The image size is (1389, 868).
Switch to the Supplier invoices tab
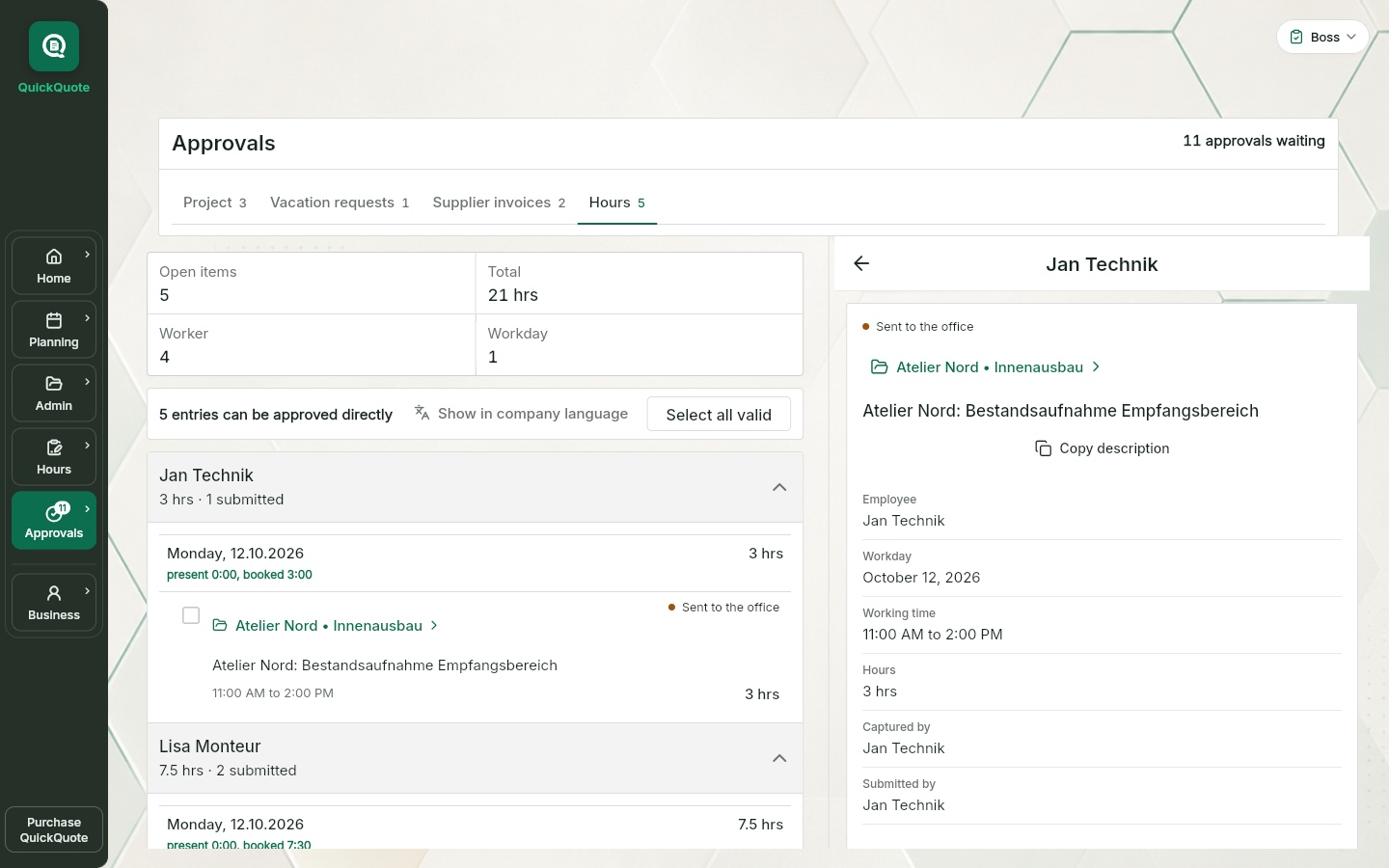[x=499, y=203]
